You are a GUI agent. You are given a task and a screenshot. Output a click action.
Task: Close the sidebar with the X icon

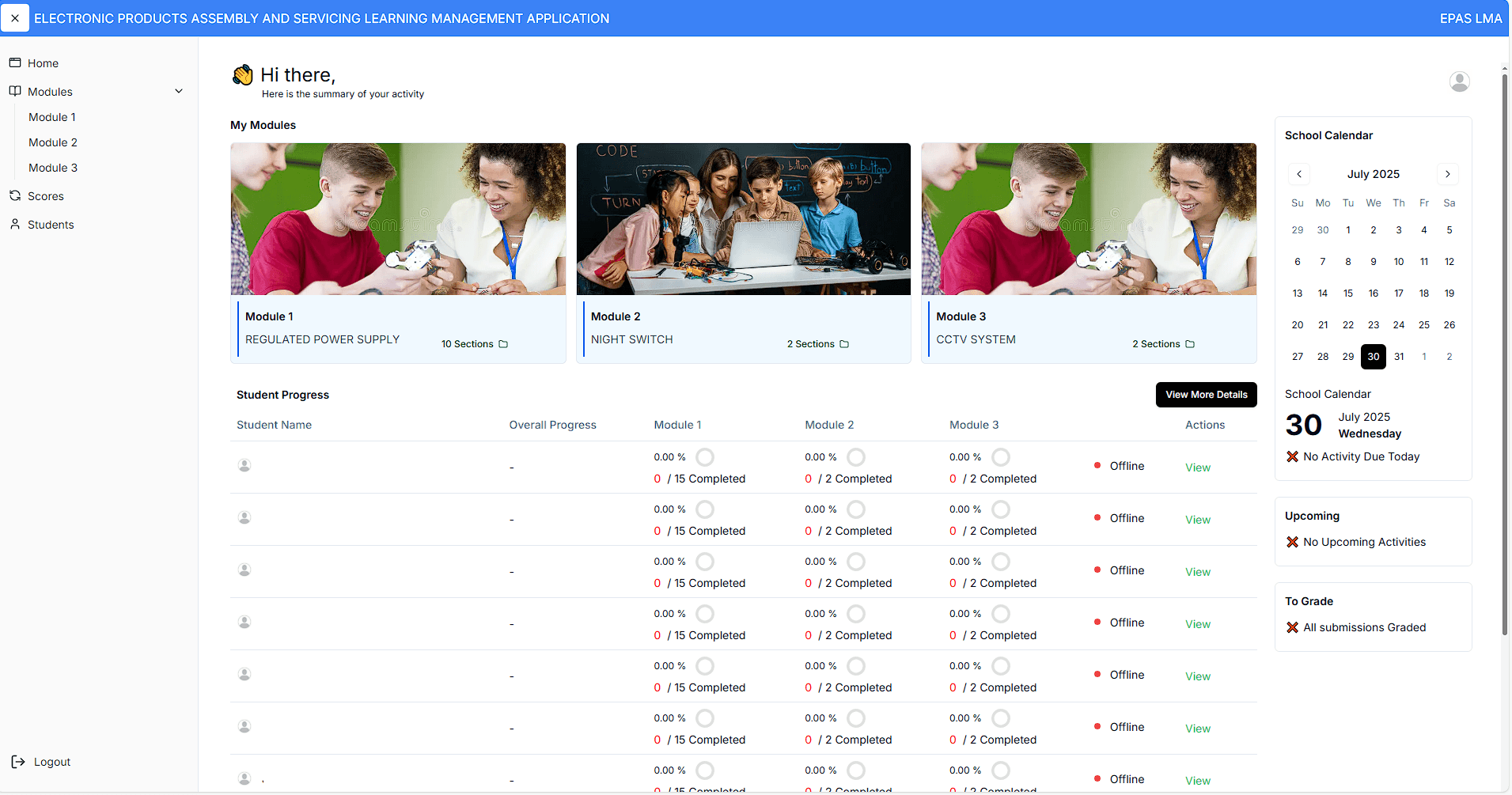(x=15, y=18)
